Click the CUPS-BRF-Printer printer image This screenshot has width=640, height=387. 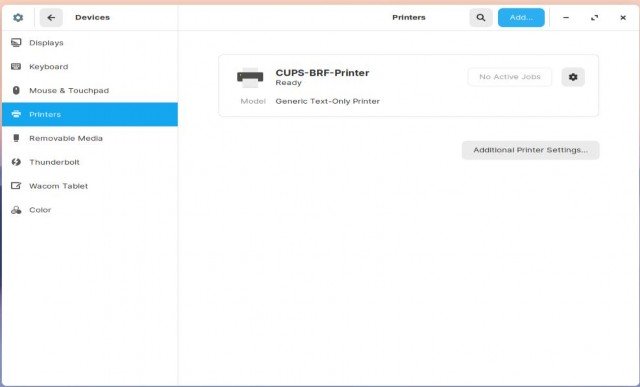click(250, 77)
